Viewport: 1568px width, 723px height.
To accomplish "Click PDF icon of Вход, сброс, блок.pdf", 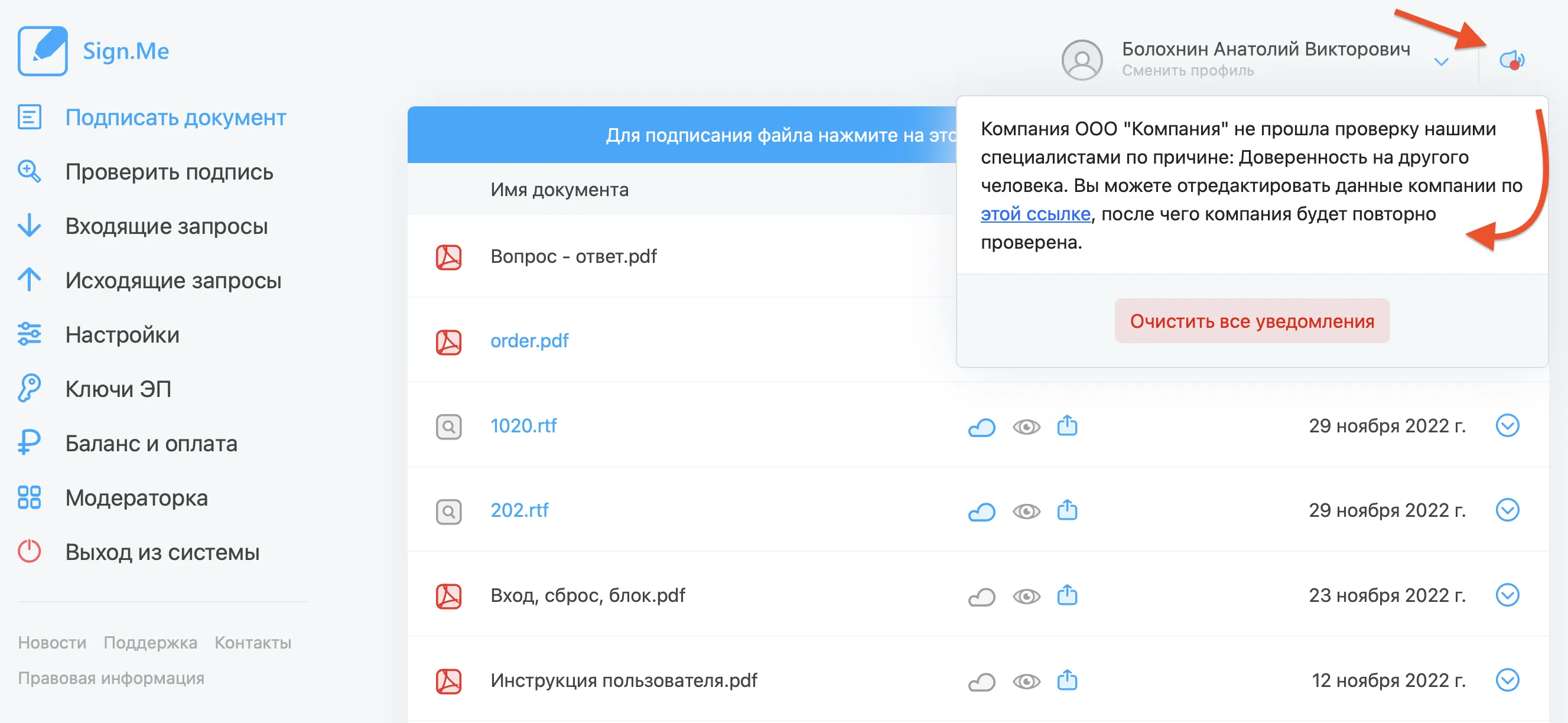I will coord(448,596).
